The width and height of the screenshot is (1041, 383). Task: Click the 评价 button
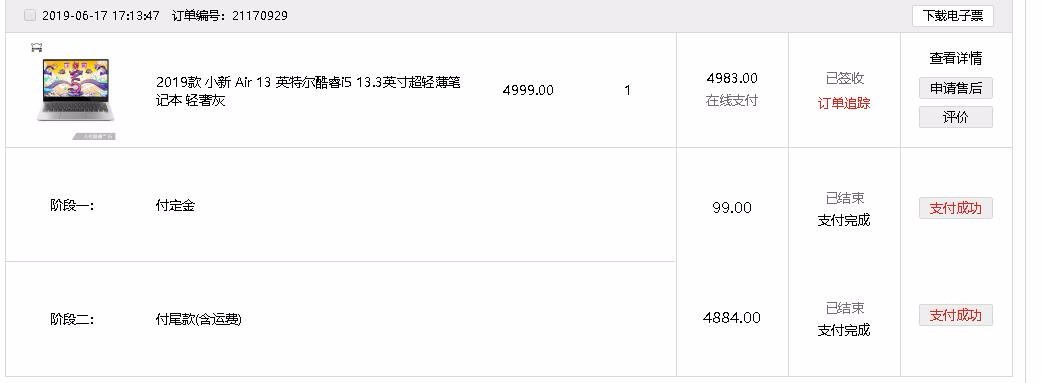pyautogui.click(x=955, y=117)
